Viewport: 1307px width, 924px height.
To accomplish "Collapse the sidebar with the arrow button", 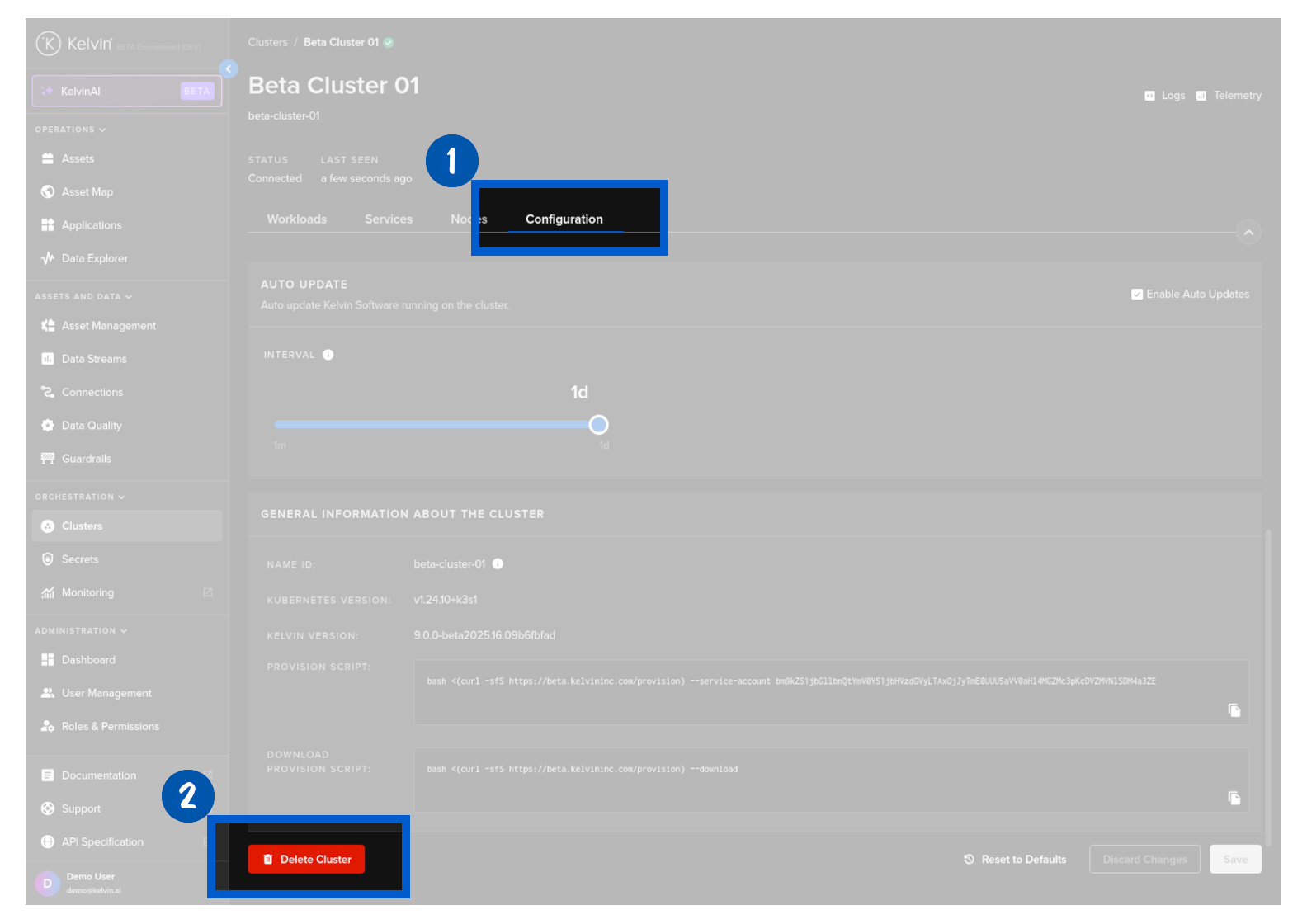I will click(229, 69).
